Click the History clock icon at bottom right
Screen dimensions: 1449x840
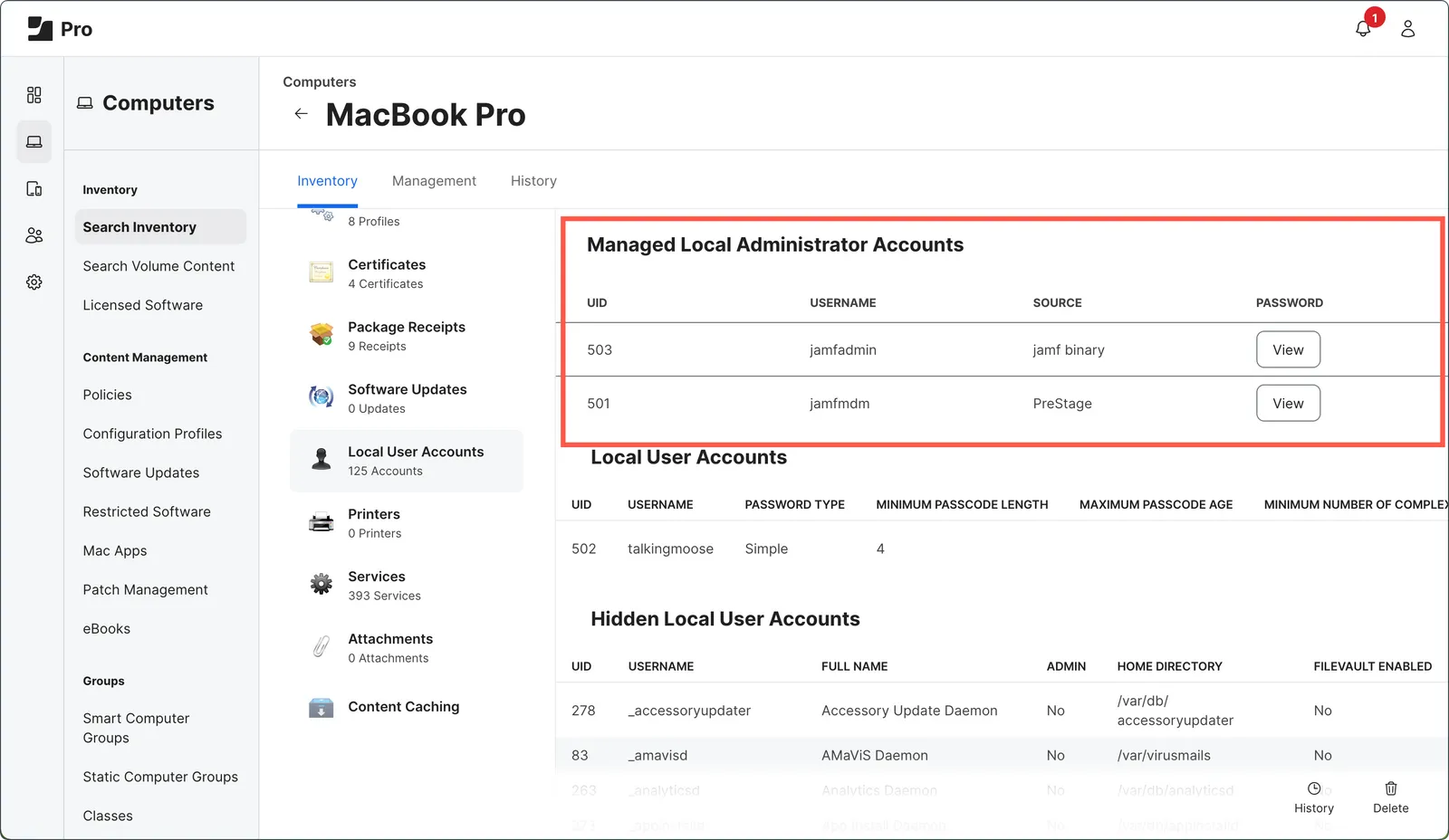pyautogui.click(x=1314, y=788)
